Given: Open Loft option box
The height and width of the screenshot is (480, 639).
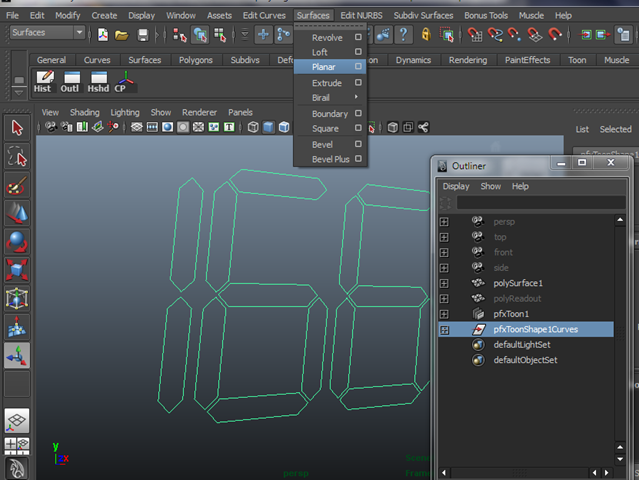Looking at the screenshot, I should click(x=358, y=52).
